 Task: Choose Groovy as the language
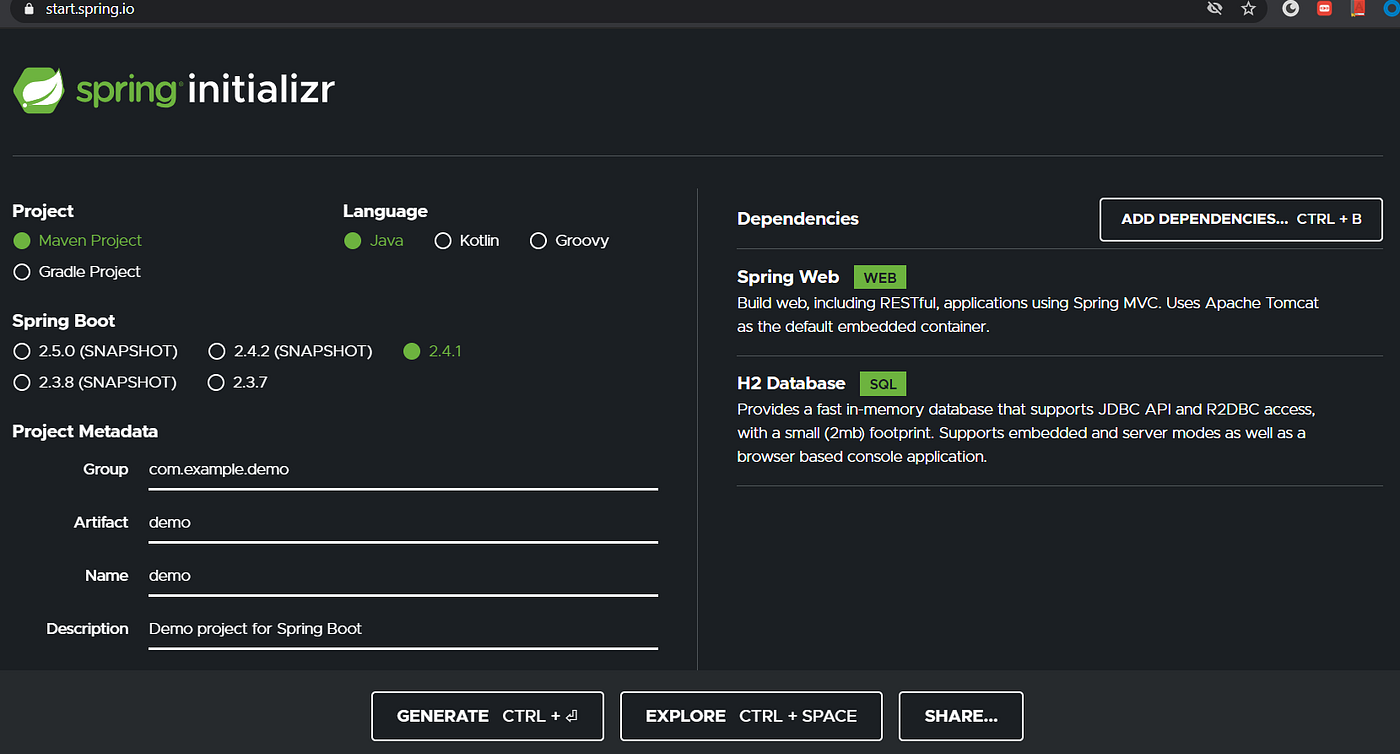click(x=569, y=240)
